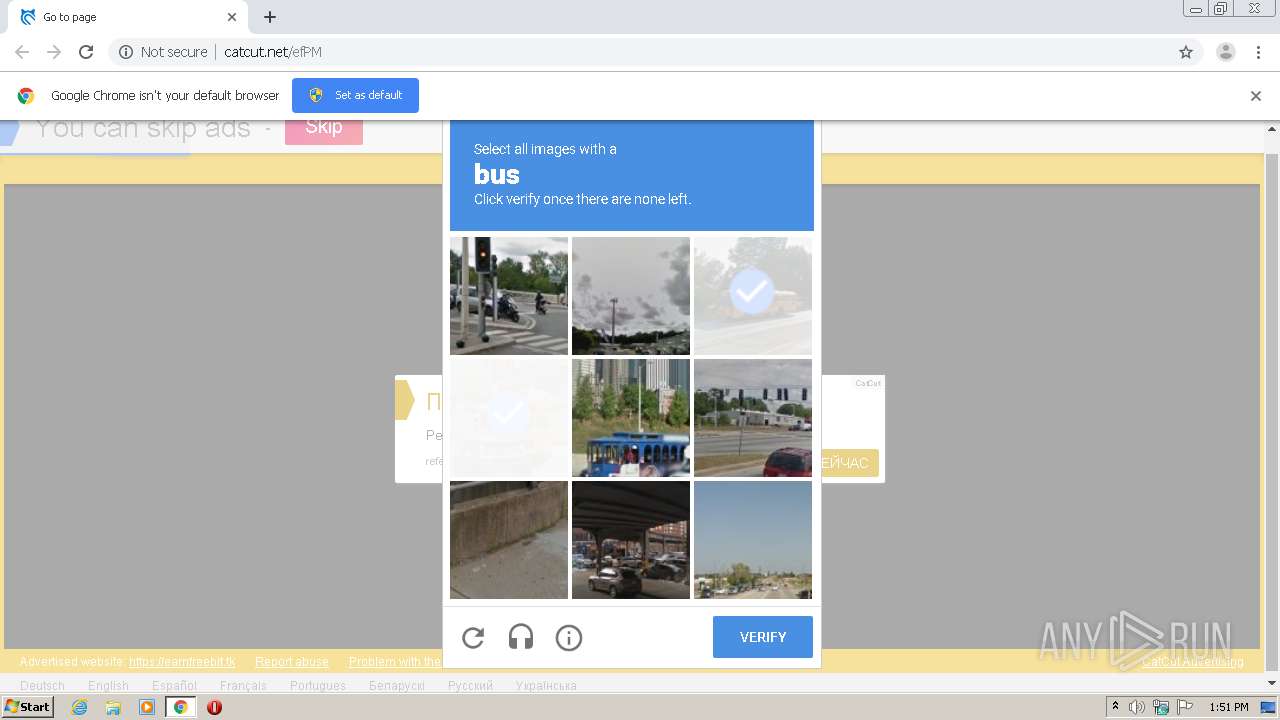Launch Internet Explorer from taskbar
This screenshot has width=1280, height=720.
click(79, 707)
